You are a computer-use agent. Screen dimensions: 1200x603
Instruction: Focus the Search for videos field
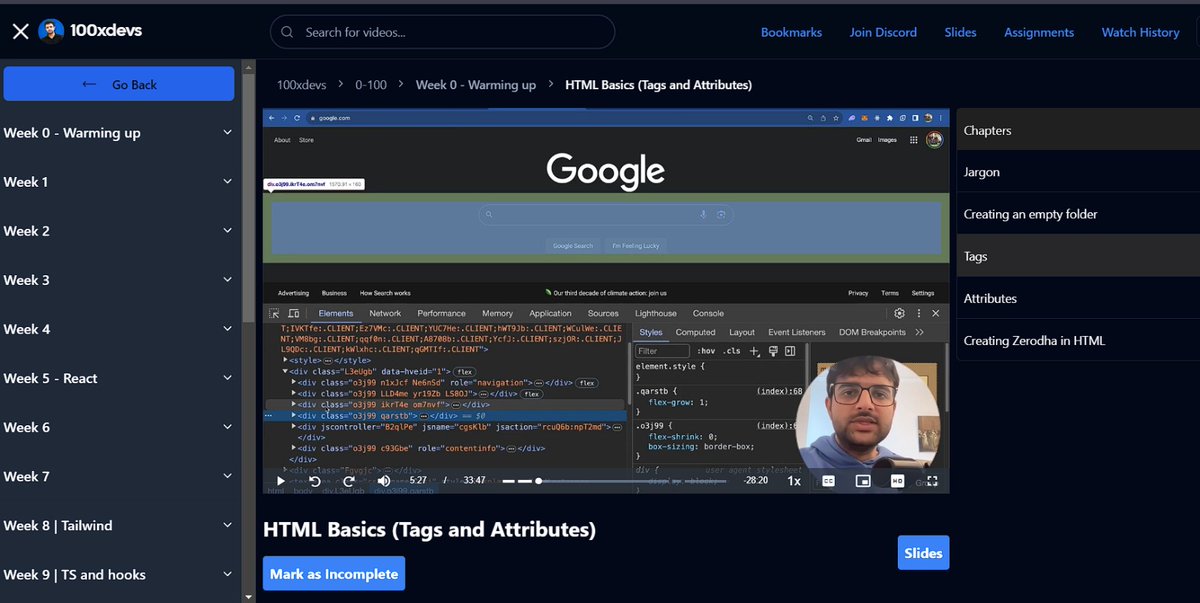click(442, 32)
